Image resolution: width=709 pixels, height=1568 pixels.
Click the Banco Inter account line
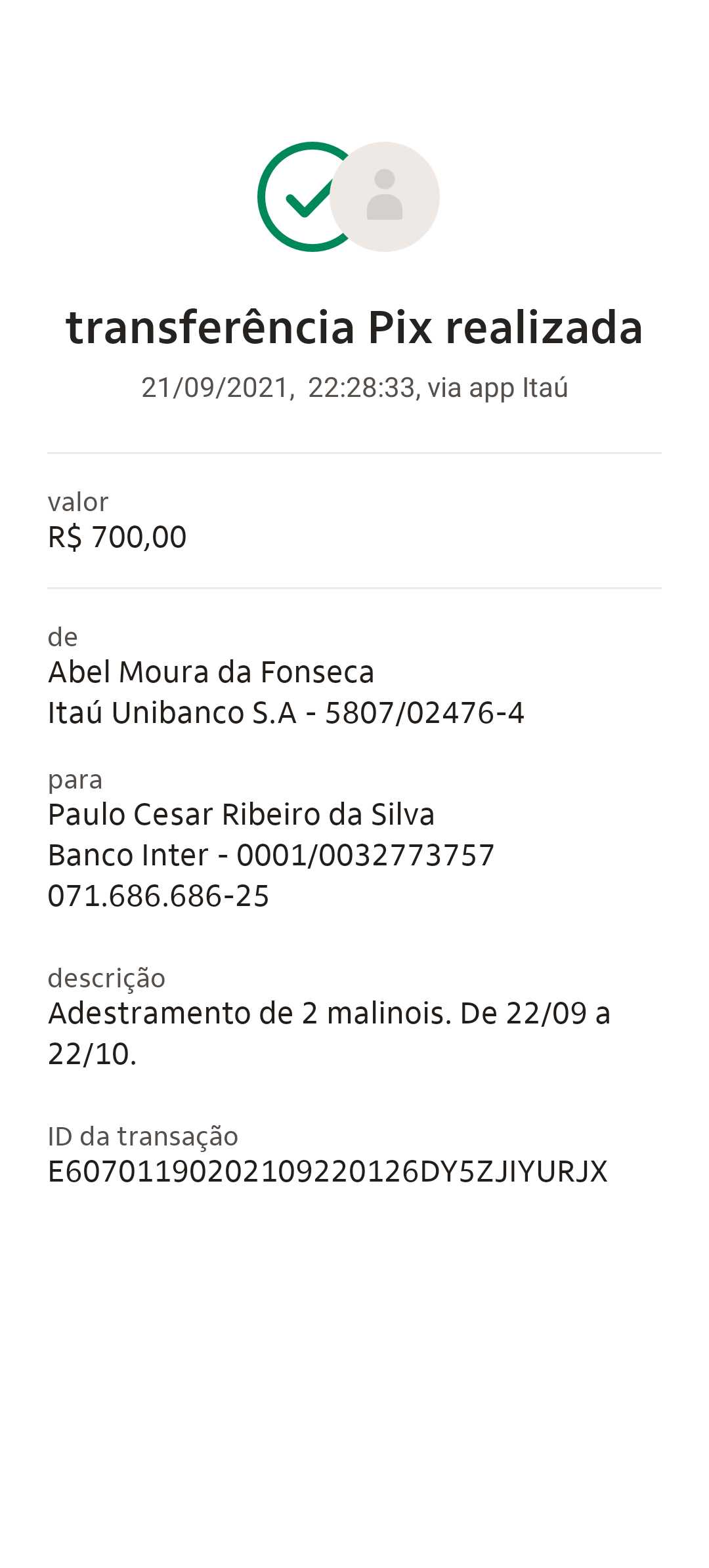click(271, 856)
